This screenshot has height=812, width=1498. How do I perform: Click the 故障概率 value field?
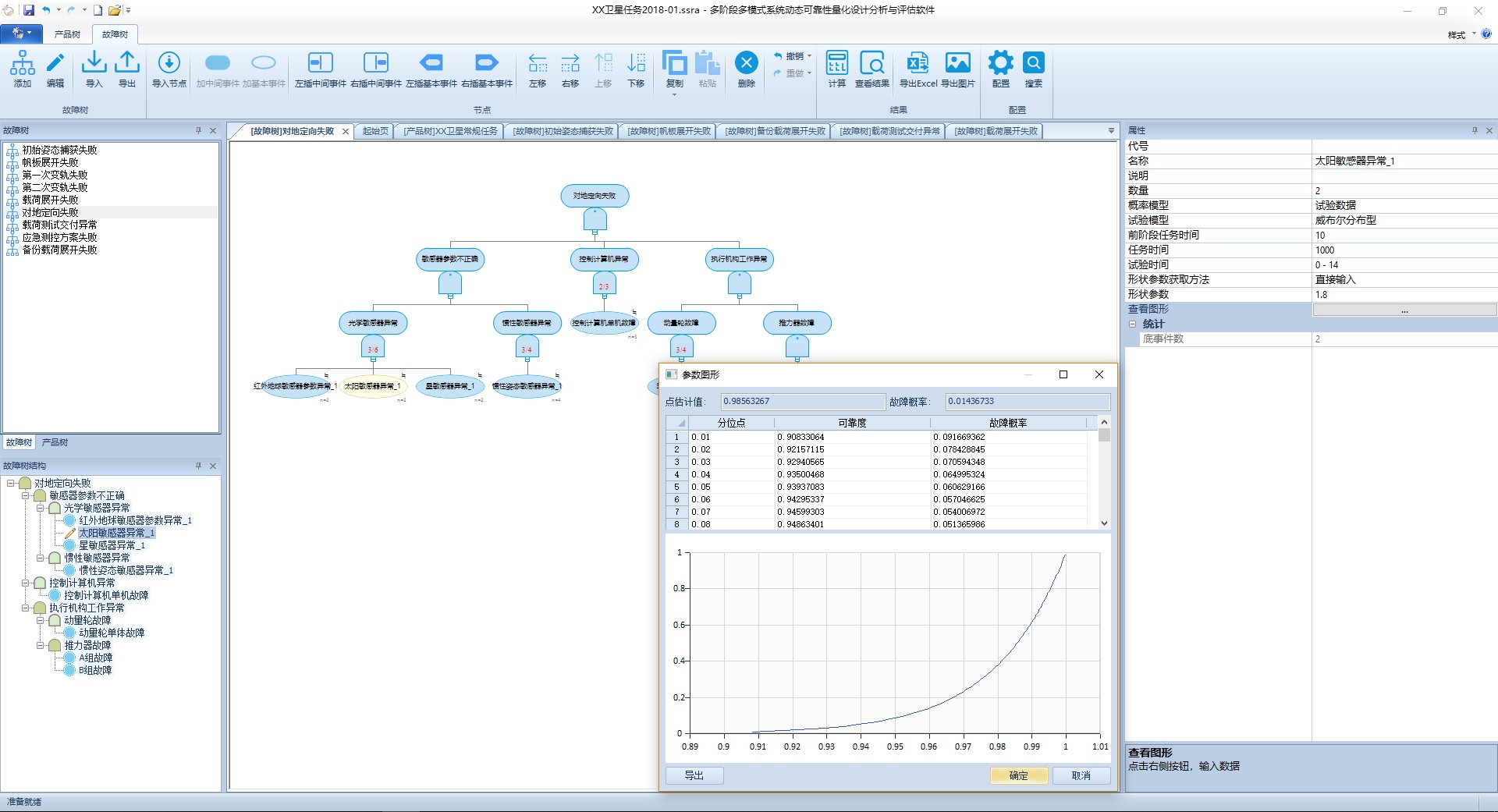[x=1028, y=402]
